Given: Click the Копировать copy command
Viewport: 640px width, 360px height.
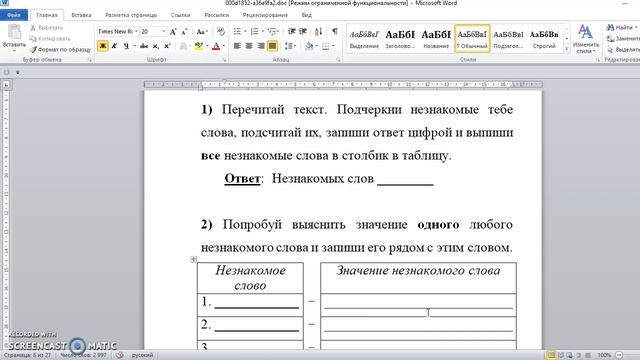Looking at the screenshot, I should (x=50, y=38).
